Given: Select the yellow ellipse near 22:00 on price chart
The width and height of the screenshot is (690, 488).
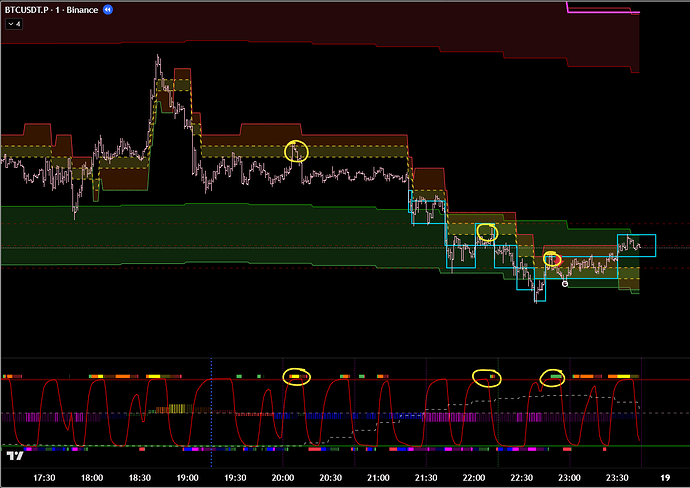Looking at the screenshot, I should click(487, 232).
